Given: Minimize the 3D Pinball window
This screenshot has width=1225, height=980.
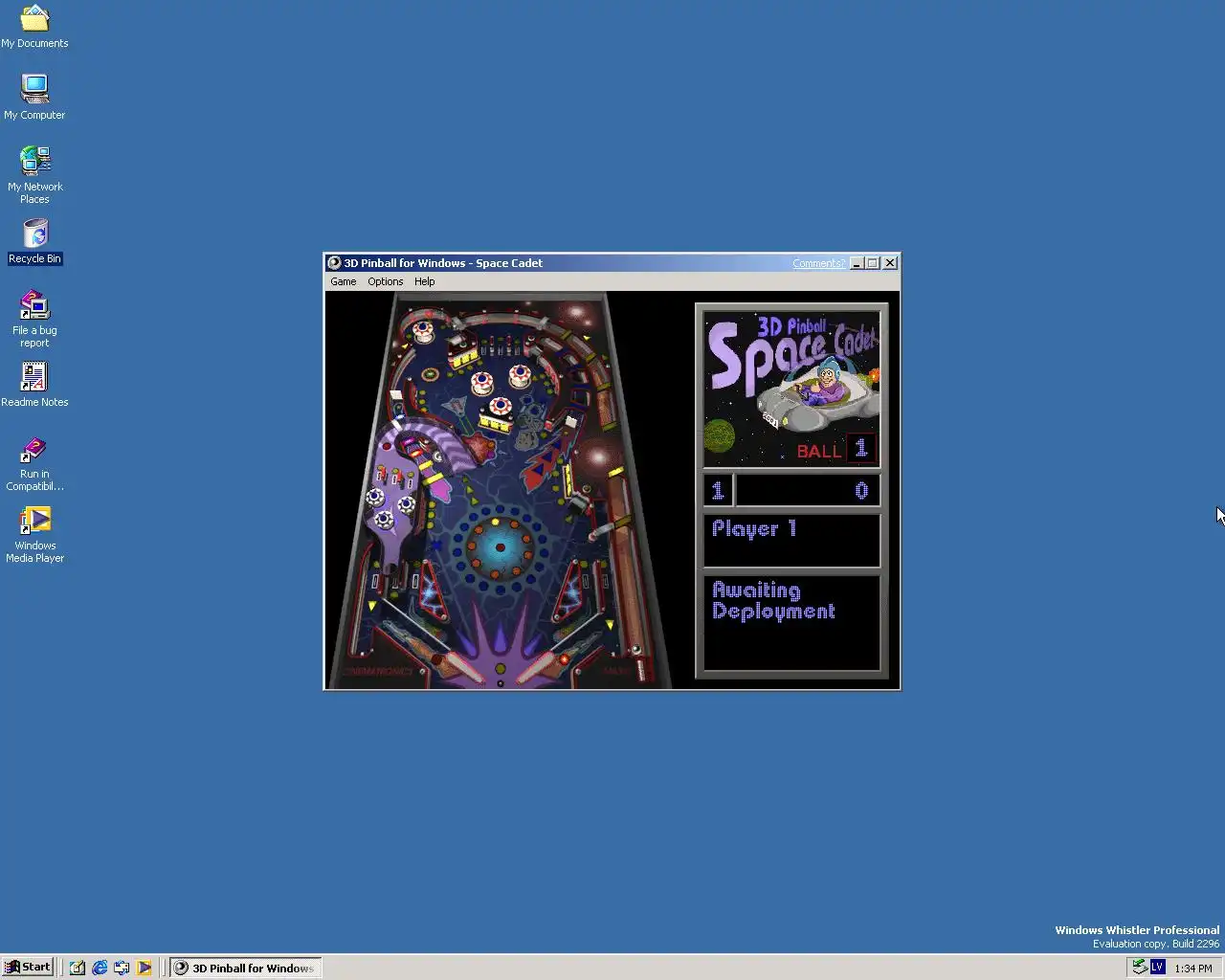Looking at the screenshot, I should click(857, 263).
